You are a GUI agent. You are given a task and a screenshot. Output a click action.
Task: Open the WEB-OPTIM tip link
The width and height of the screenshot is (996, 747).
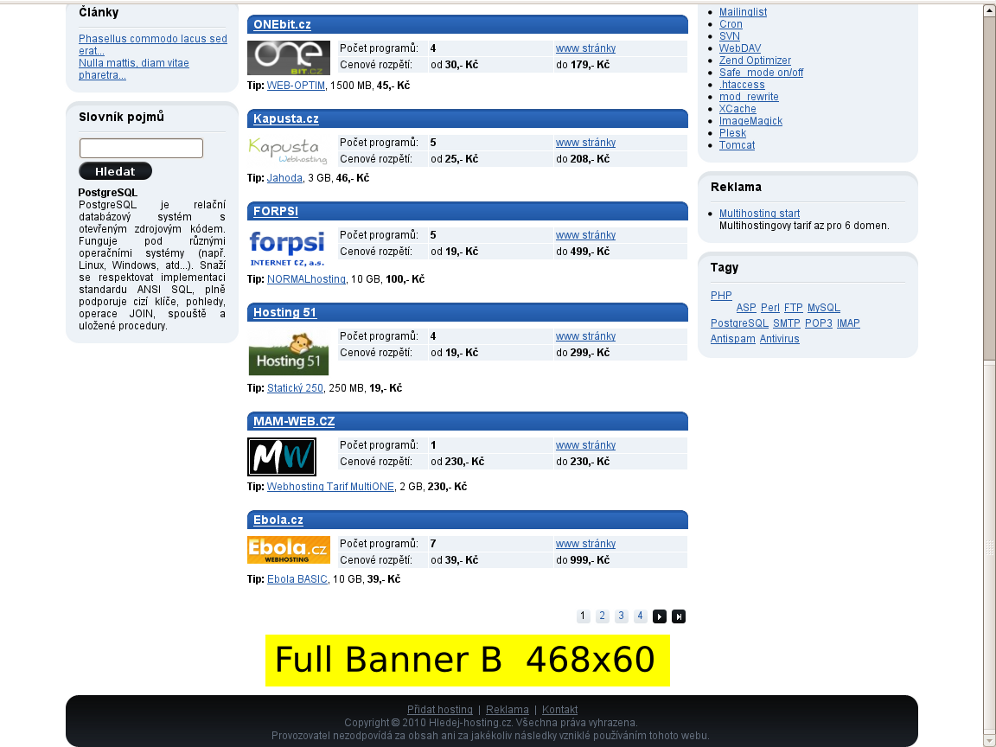click(296, 85)
